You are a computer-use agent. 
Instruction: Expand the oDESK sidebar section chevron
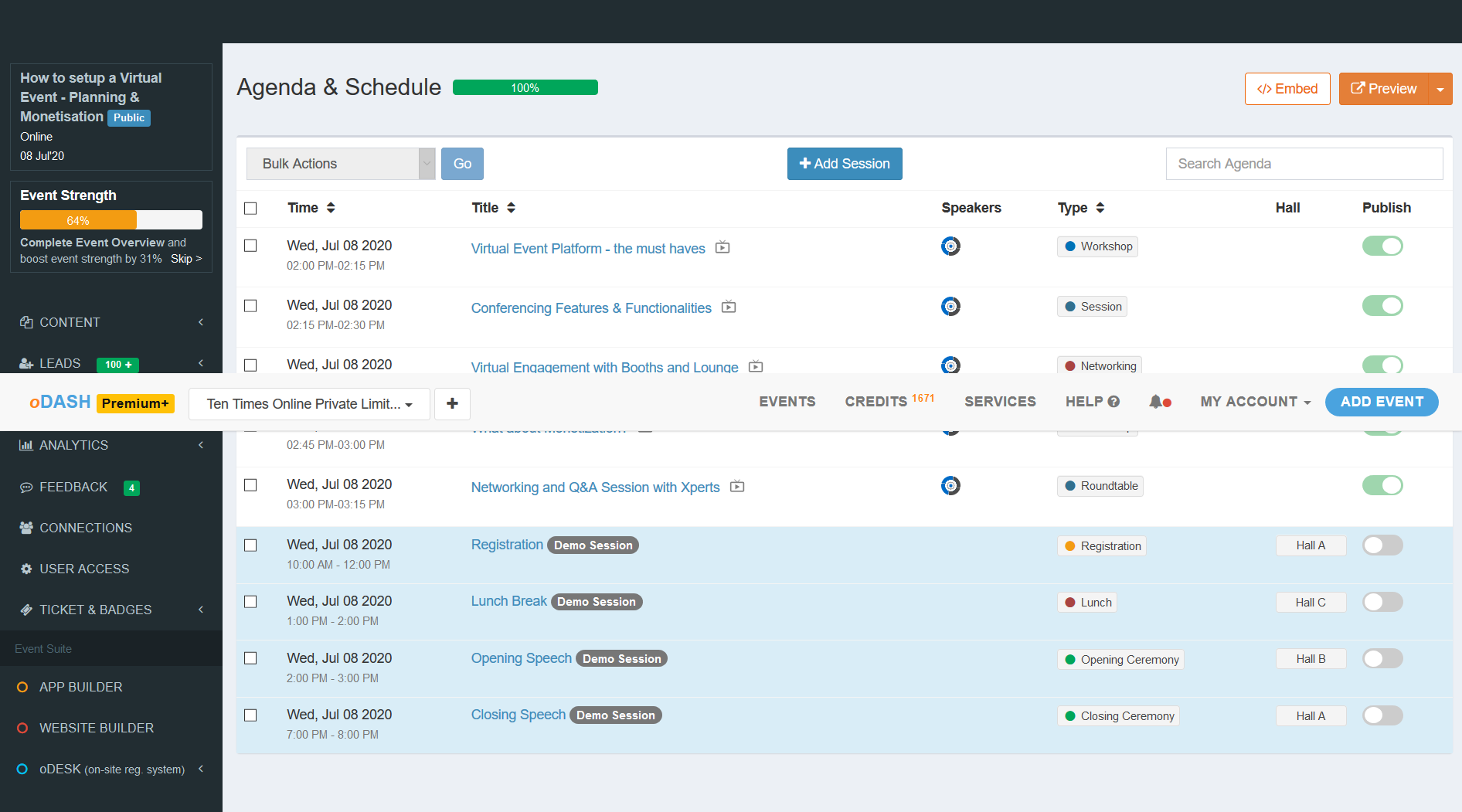coord(201,769)
